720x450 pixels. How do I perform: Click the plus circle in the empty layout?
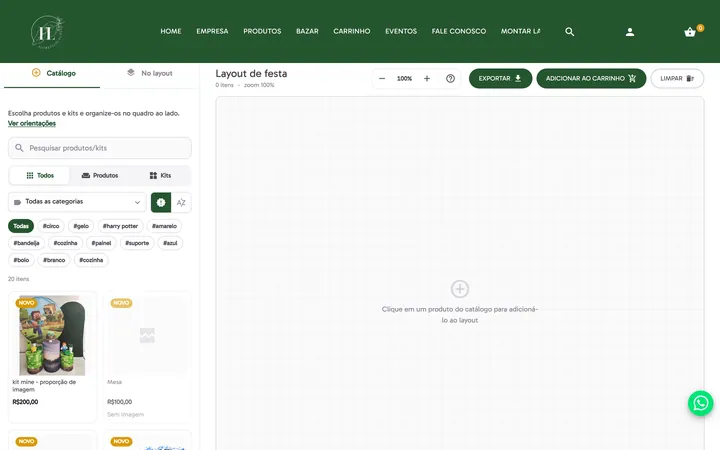[x=460, y=289]
